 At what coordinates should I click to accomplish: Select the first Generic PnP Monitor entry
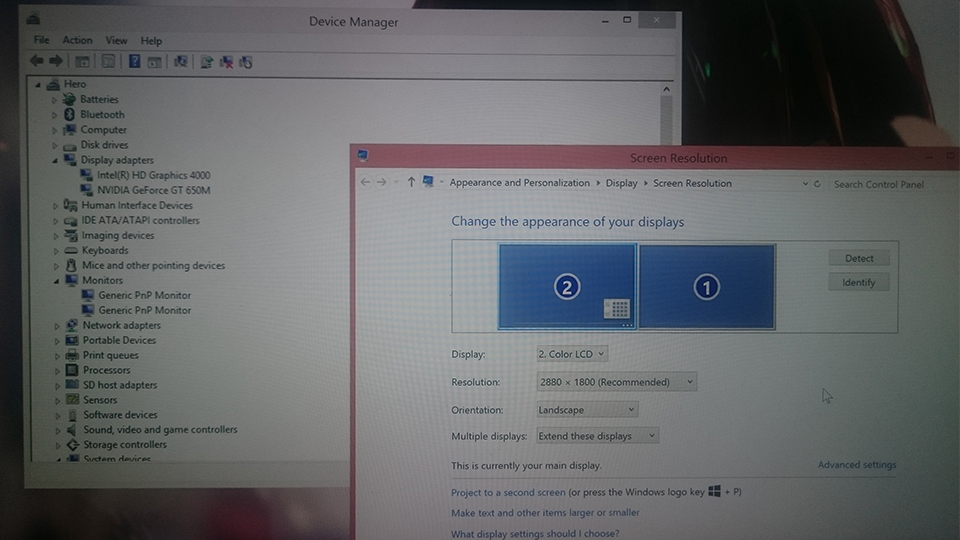click(x=144, y=295)
